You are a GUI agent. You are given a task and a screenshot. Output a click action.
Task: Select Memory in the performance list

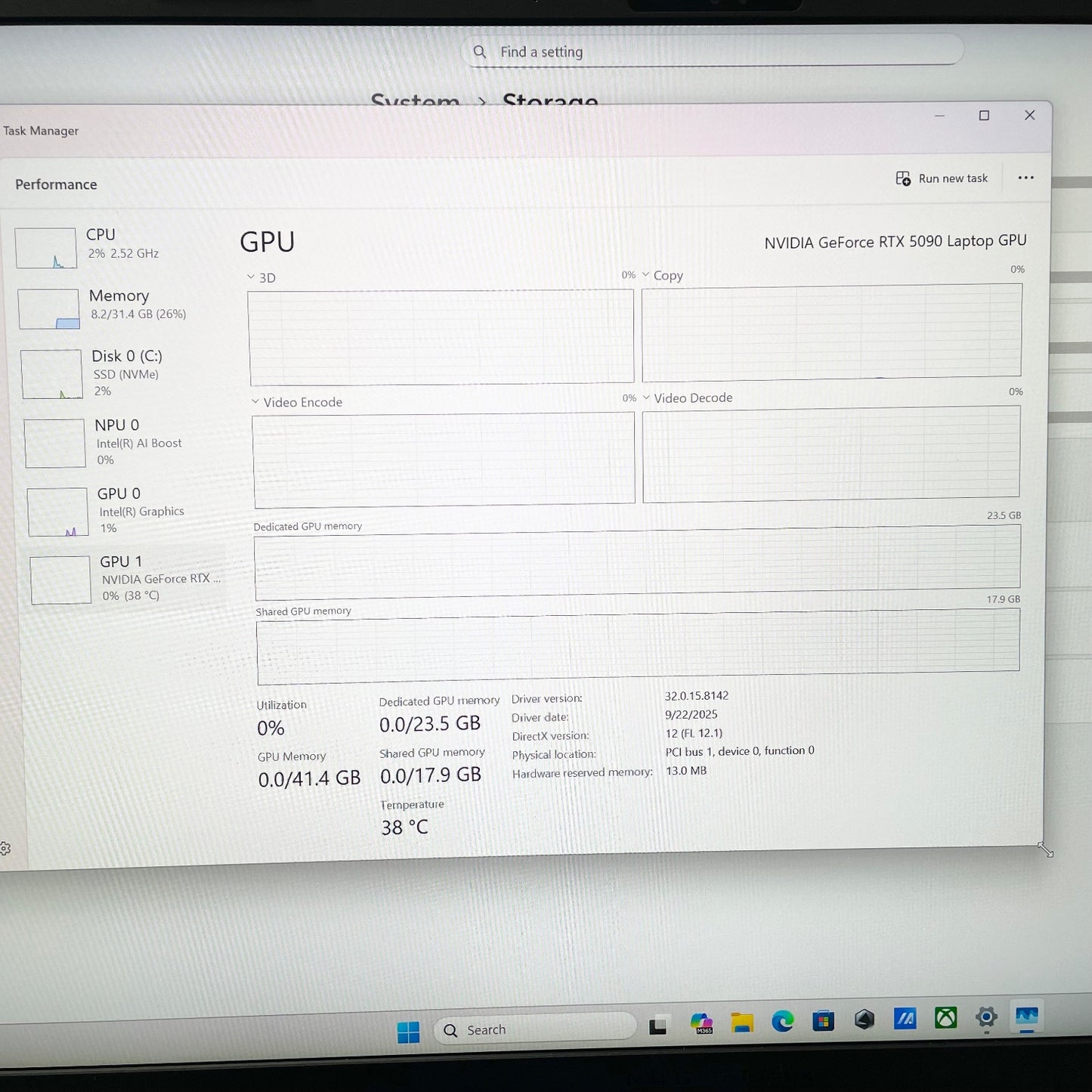click(117, 305)
